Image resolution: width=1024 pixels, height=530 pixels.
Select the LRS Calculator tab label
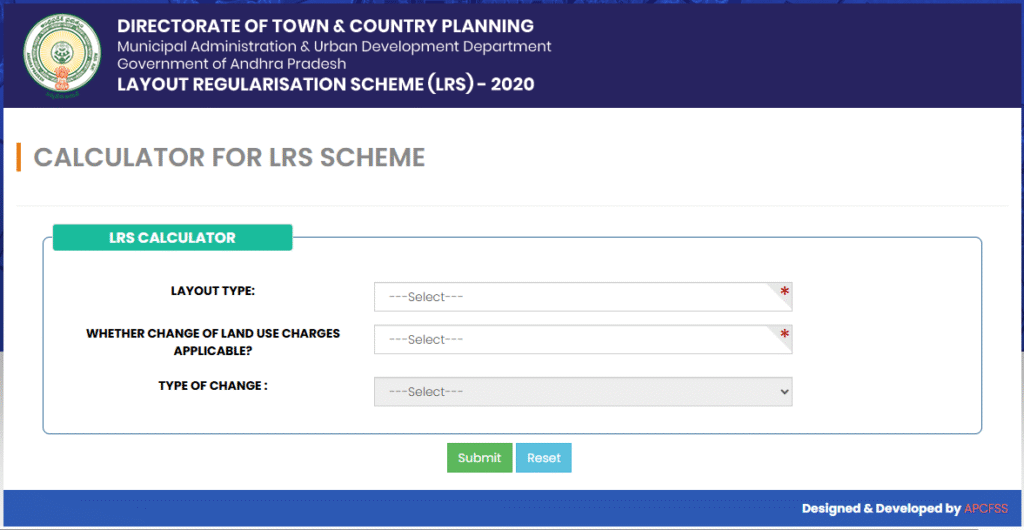click(172, 238)
